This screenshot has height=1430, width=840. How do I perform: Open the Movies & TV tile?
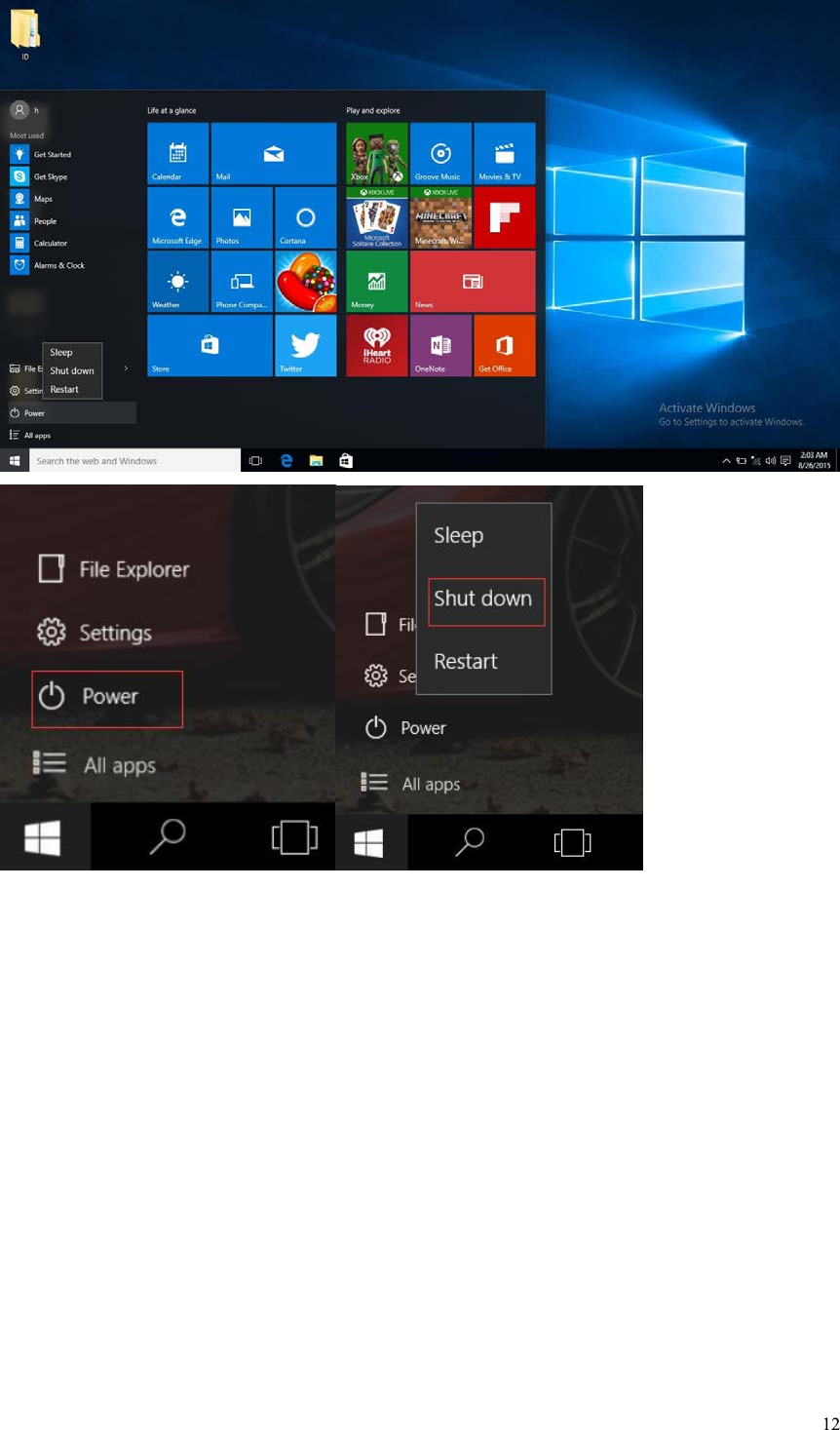pyautogui.click(x=505, y=153)
